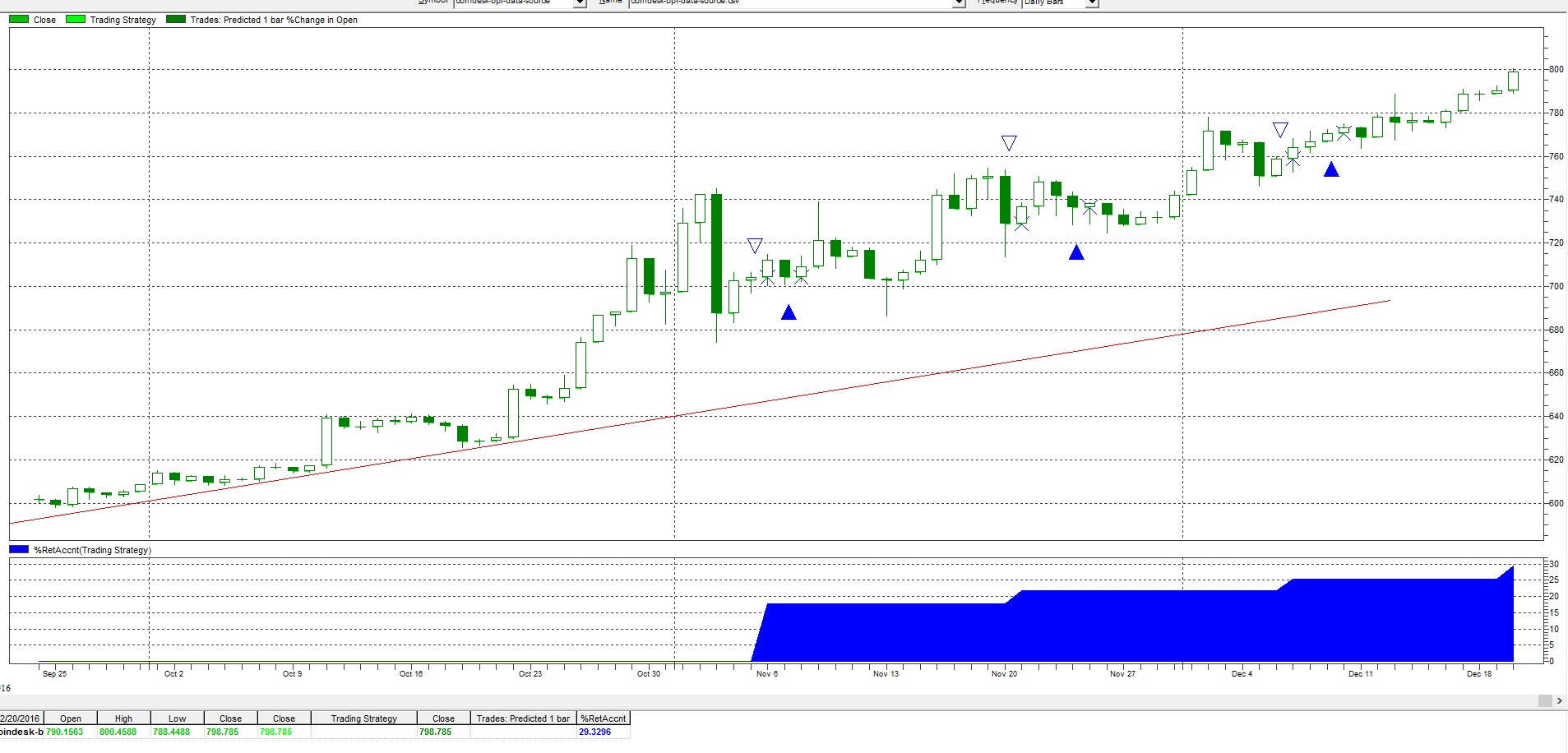Click the Trading Strategy legend color swatch

click(x=76, y=19)
